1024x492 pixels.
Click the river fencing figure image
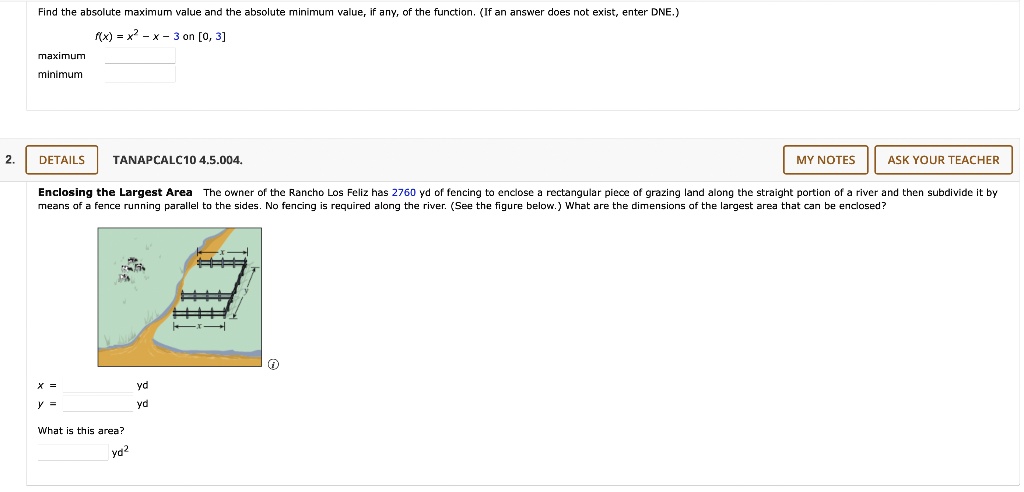pyautogui.click(x=180, y=297)
